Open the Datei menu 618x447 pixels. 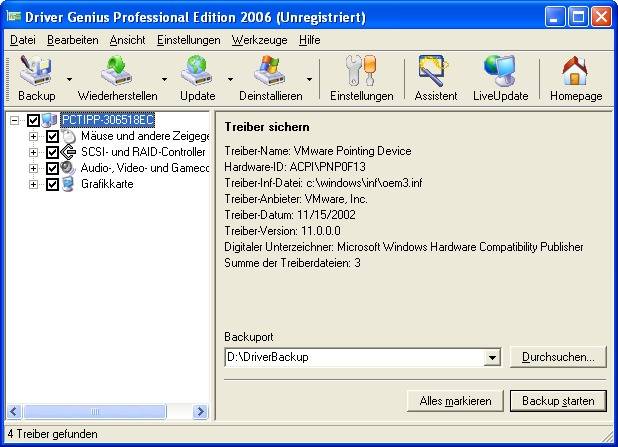23,40
